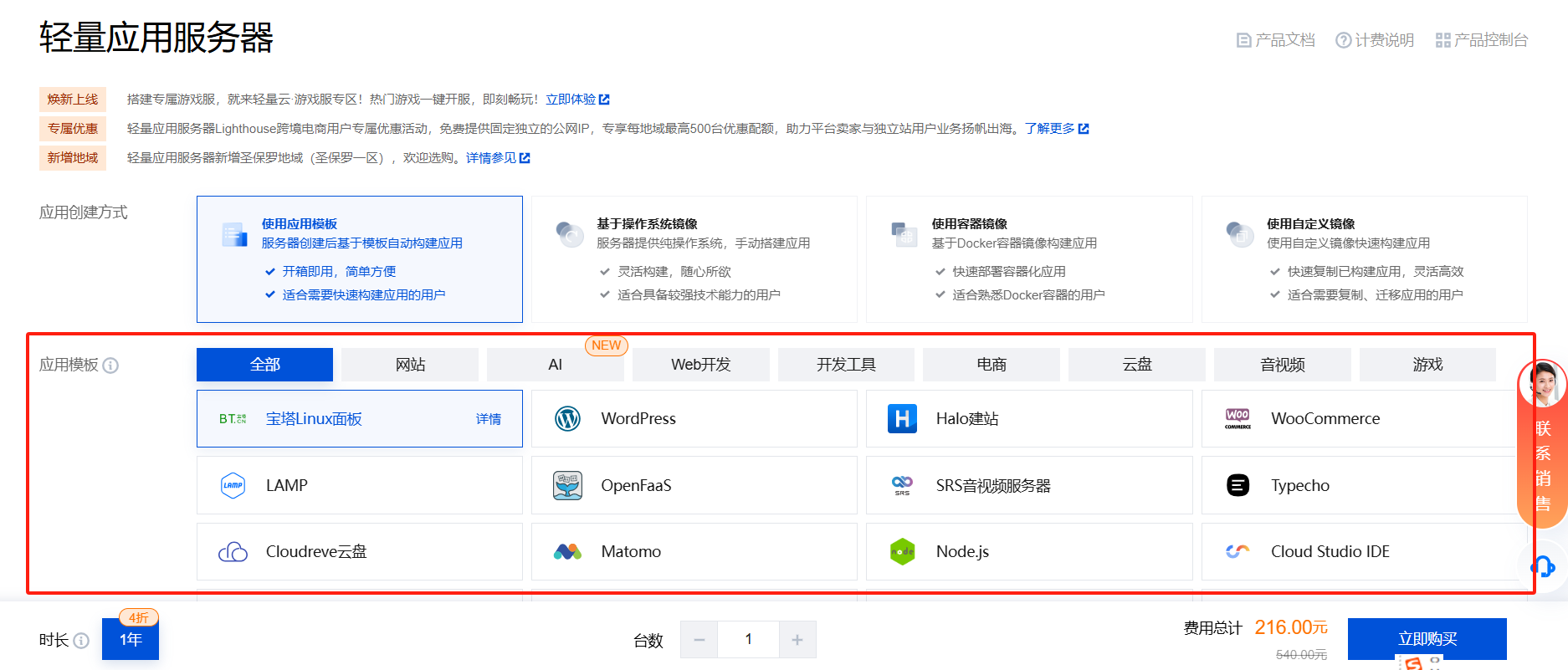Open the 电商 template tab
Image resolution: width=1568 pixels, height=670 pixels.
pos(992,365)
